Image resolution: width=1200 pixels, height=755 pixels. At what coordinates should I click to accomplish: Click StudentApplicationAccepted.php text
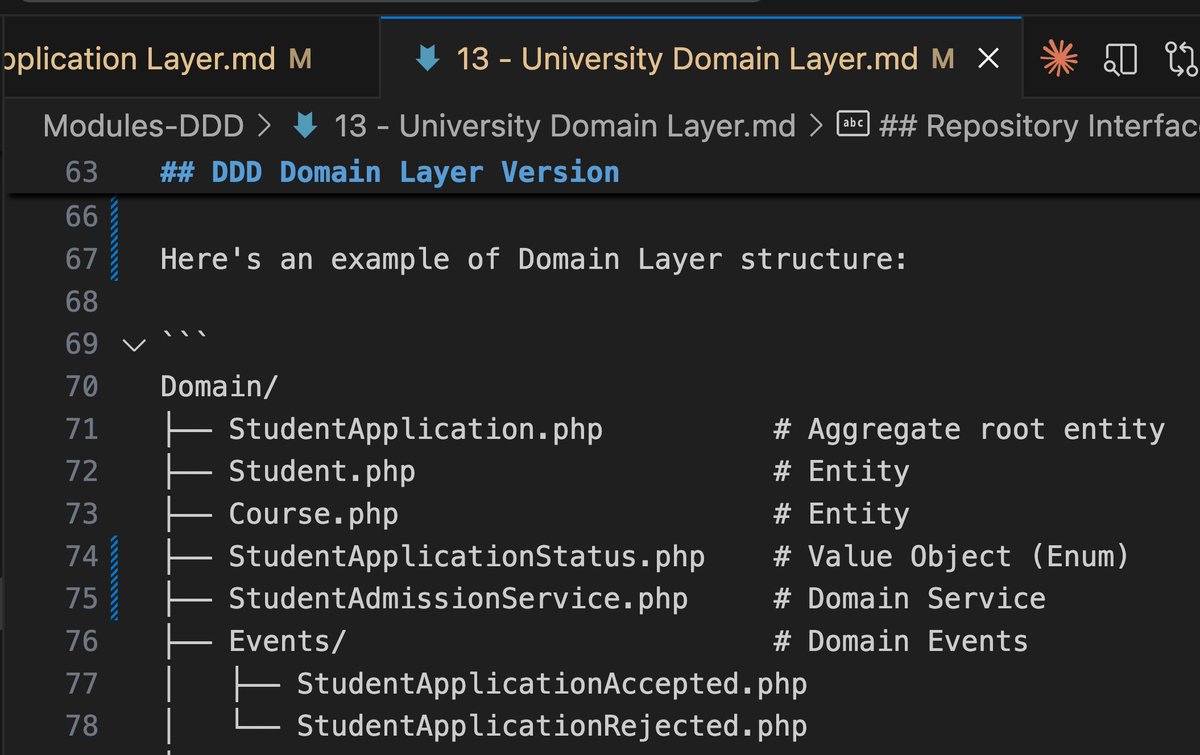pos(551,684)
